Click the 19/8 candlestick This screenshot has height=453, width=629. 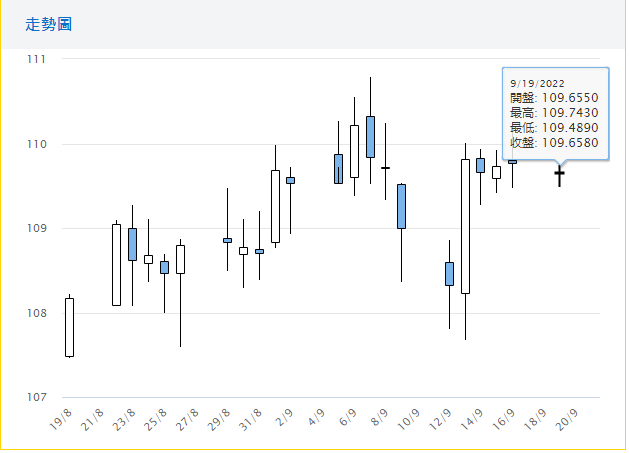69,327
